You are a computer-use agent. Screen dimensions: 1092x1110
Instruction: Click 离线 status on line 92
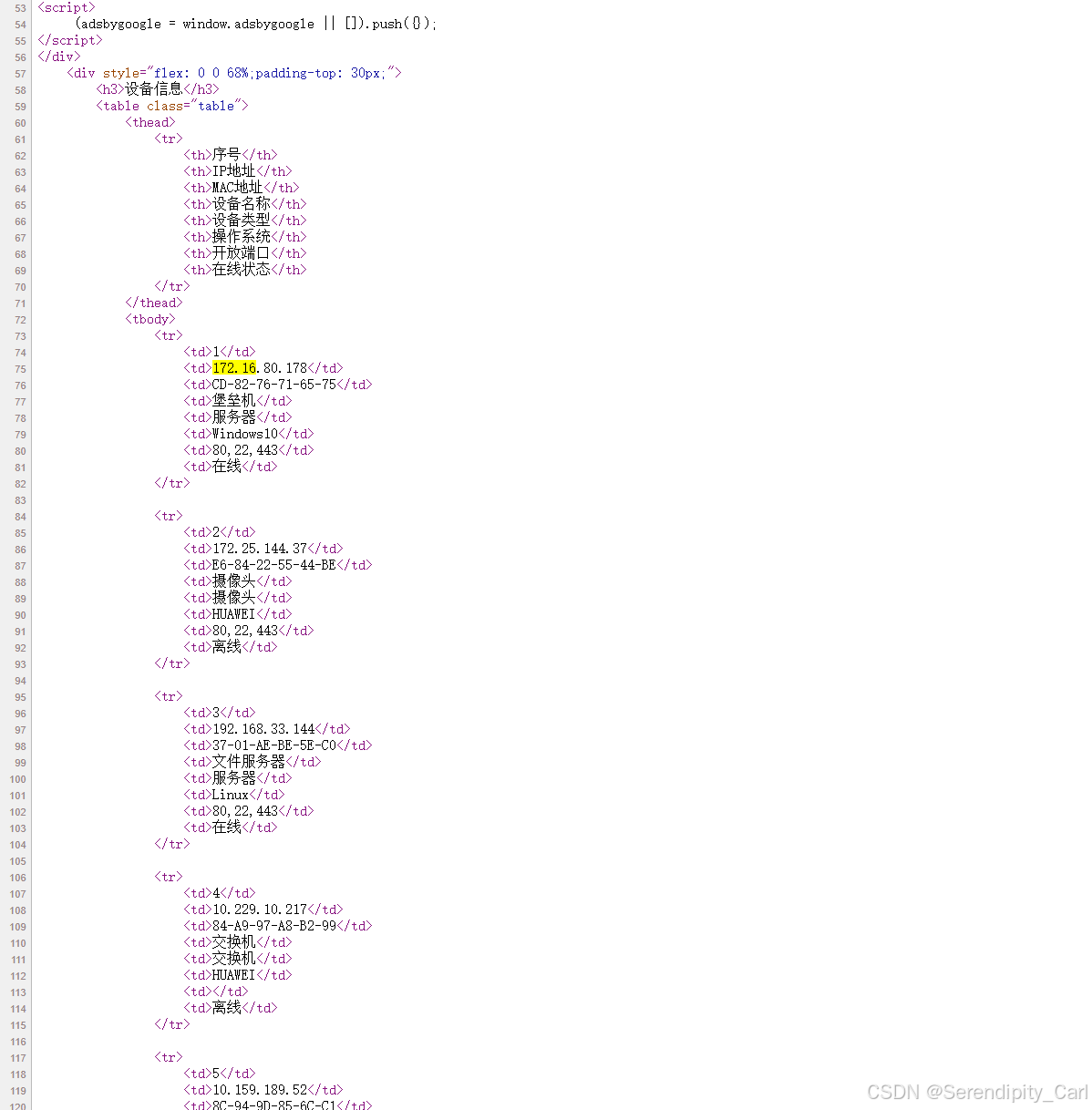(x=227, y=647)
